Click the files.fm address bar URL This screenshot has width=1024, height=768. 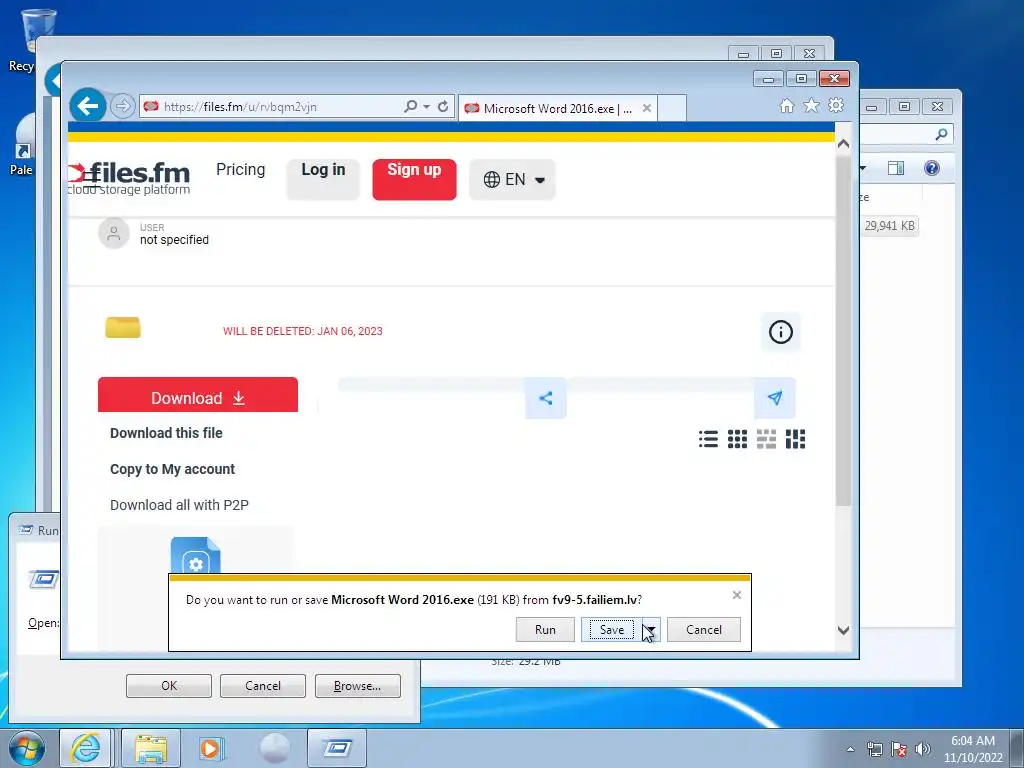tap(240, 106)
